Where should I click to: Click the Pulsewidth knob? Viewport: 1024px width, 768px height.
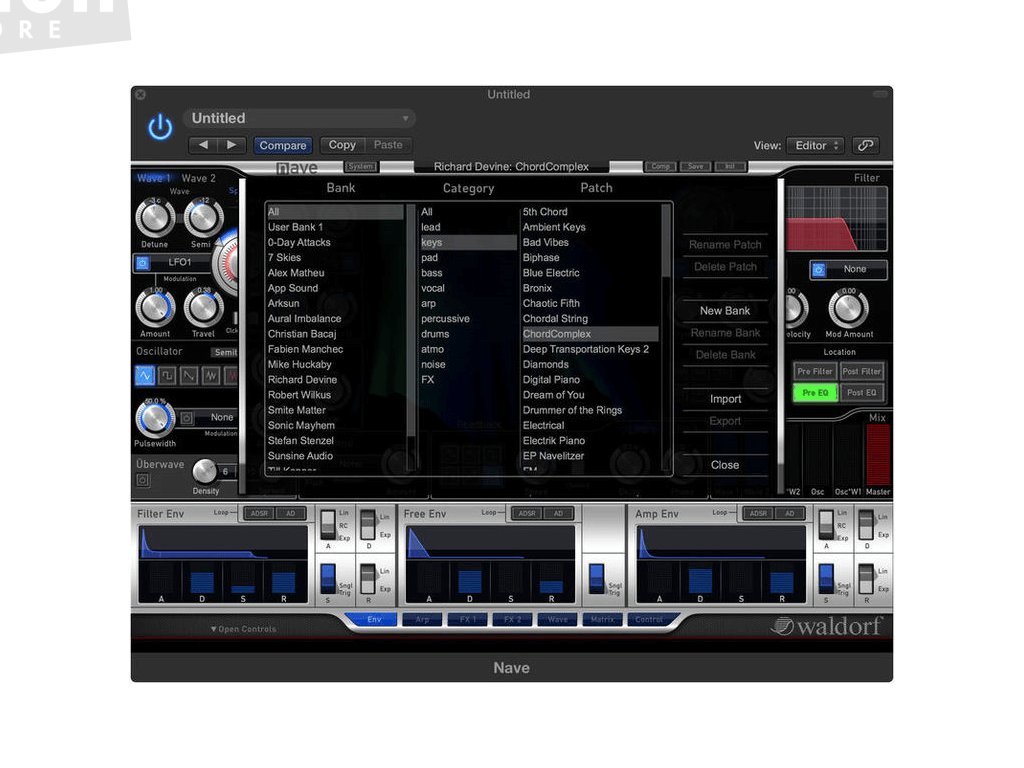[155, 419]
